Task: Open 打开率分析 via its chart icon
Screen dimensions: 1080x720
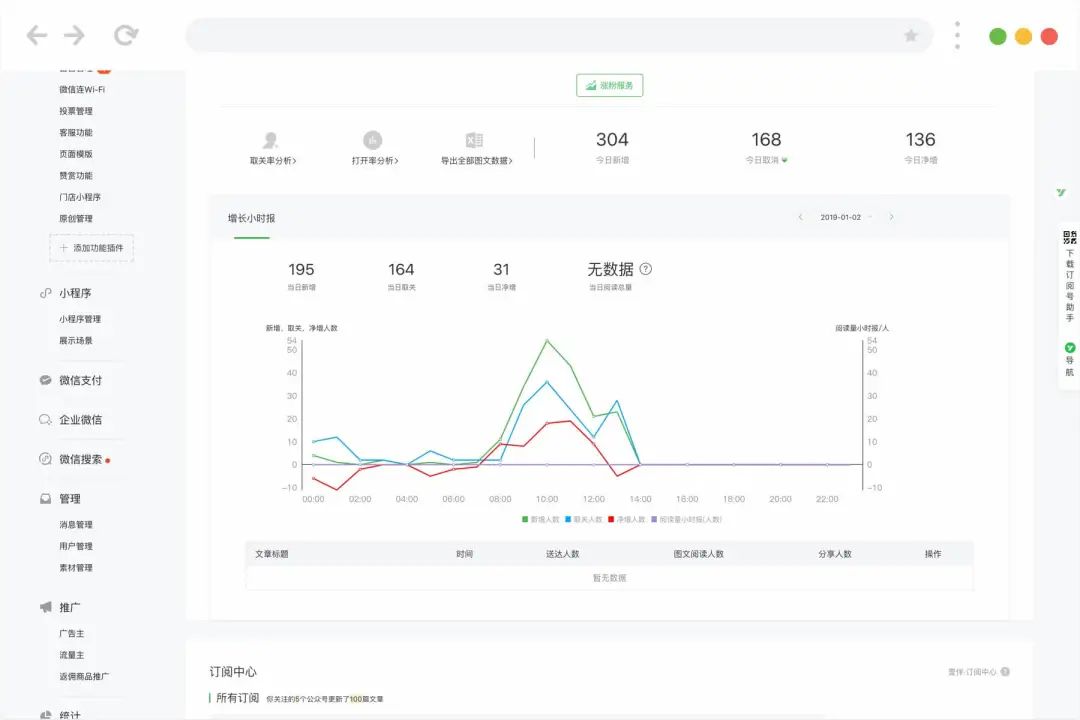Action: tap(373, 141)
